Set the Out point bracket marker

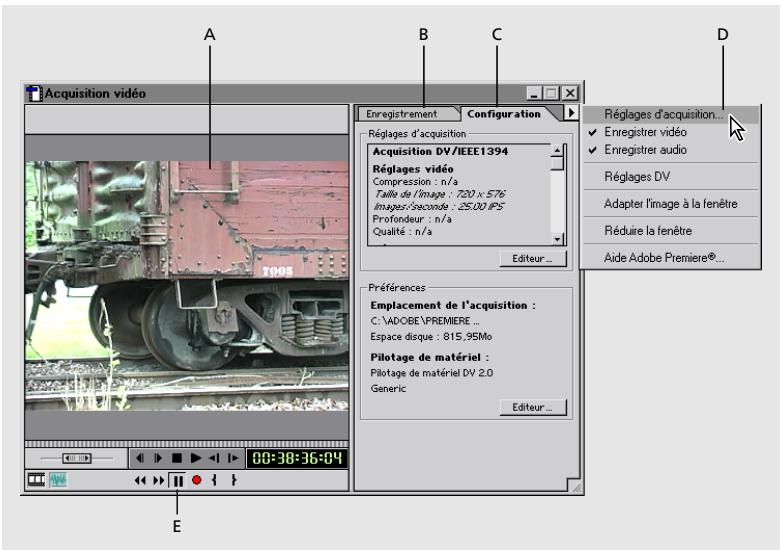click(x=234, y=480)
